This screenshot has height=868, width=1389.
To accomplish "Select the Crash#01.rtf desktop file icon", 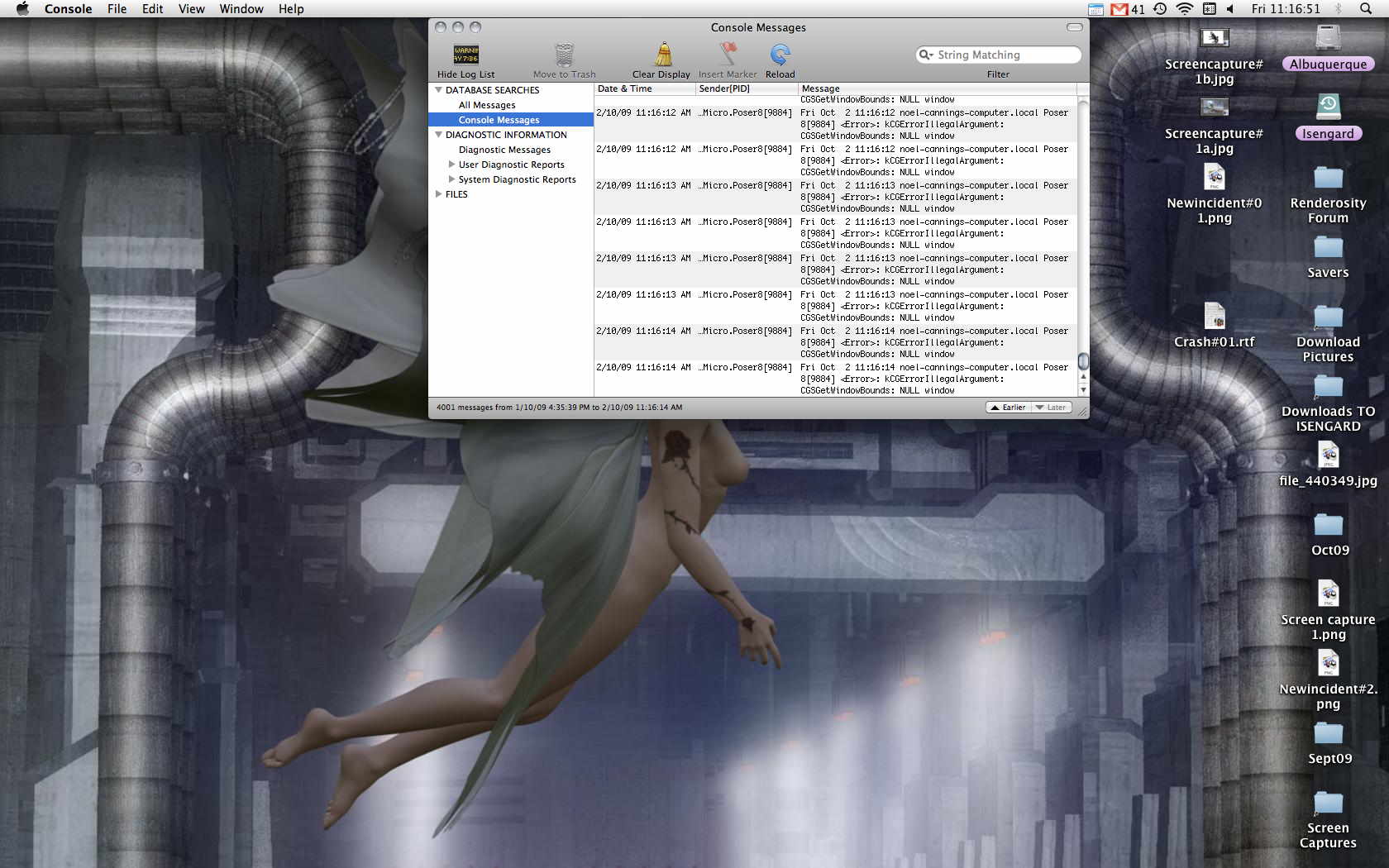I will (x=1214, y=317).
